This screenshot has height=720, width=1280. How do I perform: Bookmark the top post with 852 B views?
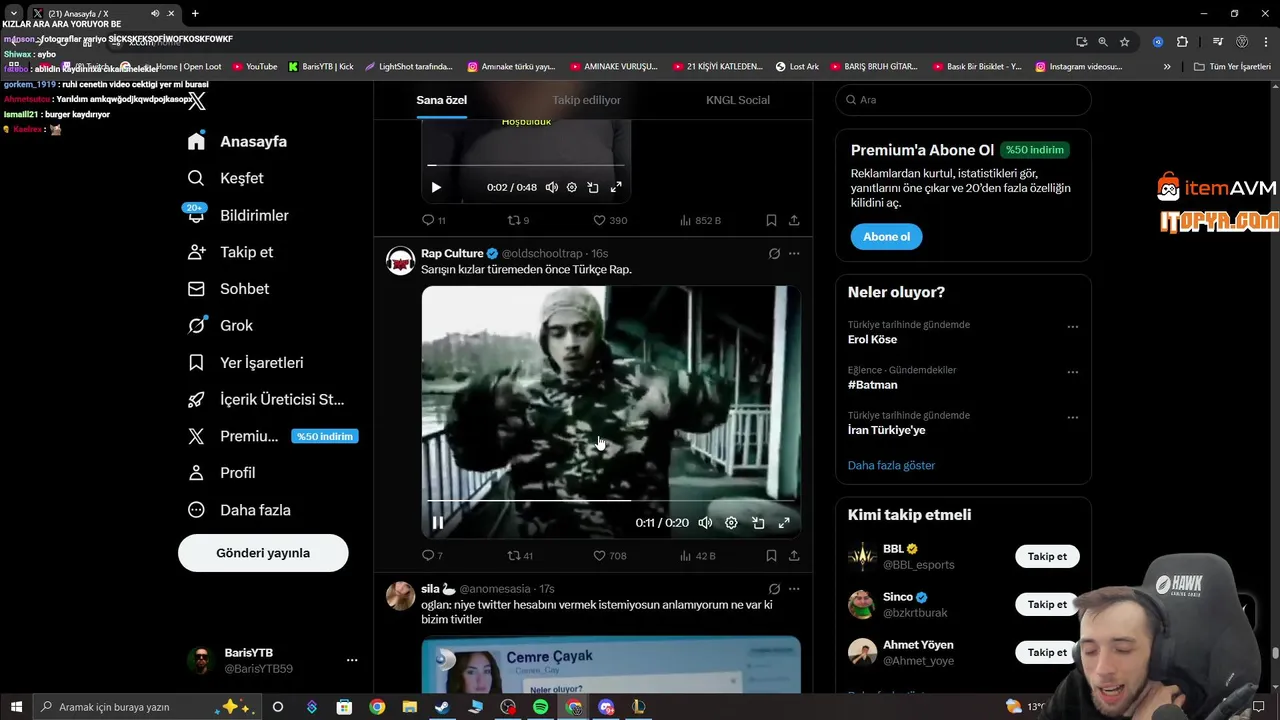(x=771, y=220)
